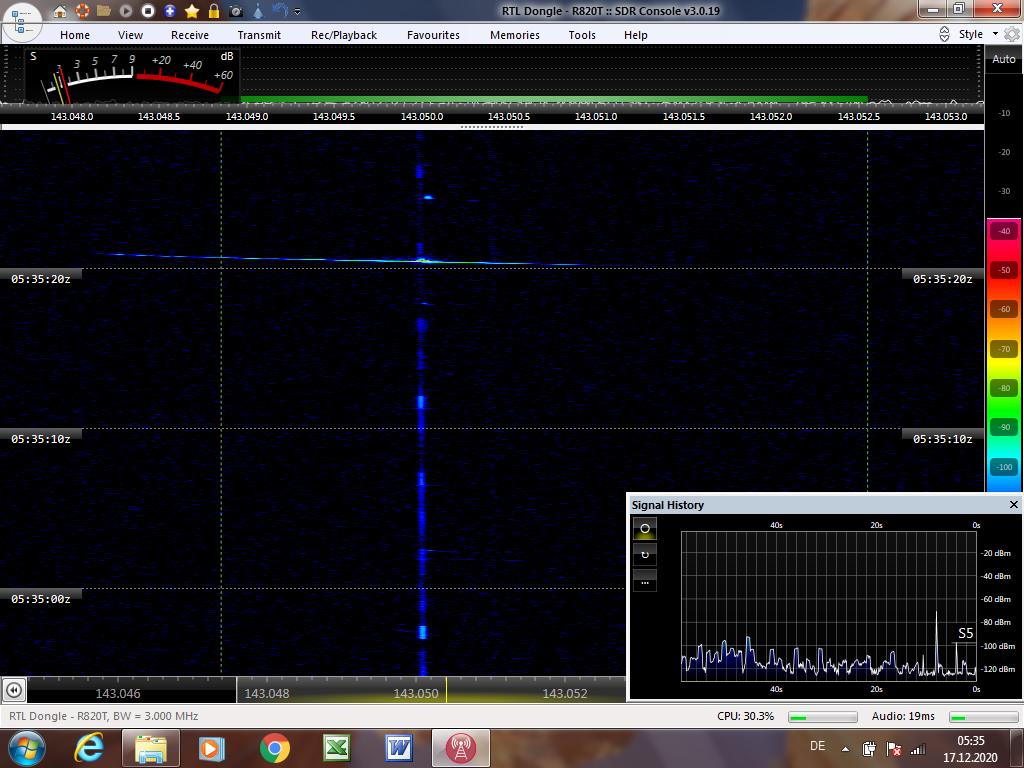Click the waterfall color scale at -90
1024x768 pixels.
[x=1004, y=427]
